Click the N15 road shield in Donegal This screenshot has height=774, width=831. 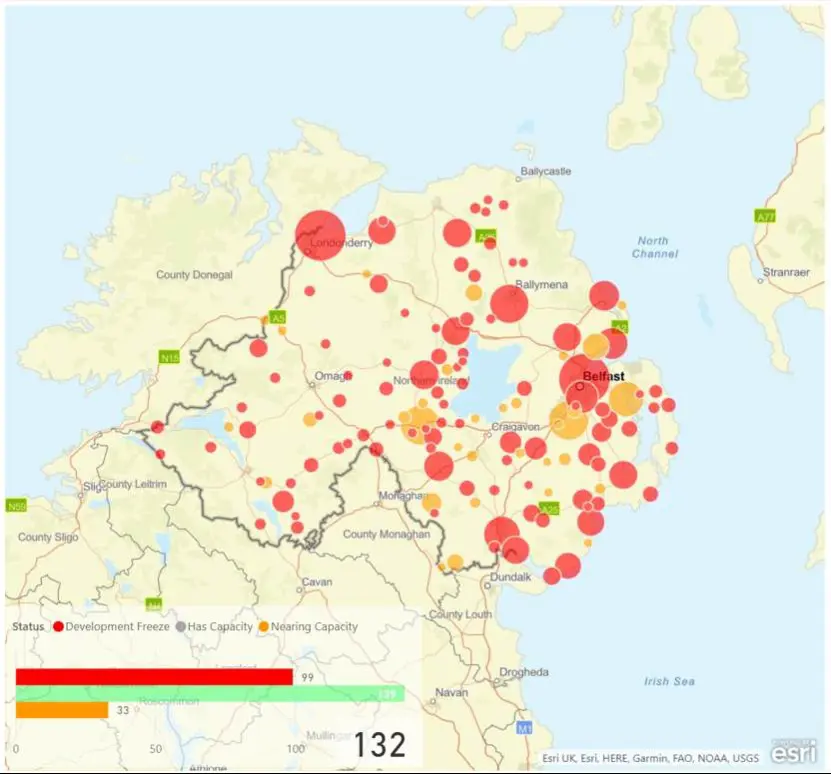coord(169,356)
